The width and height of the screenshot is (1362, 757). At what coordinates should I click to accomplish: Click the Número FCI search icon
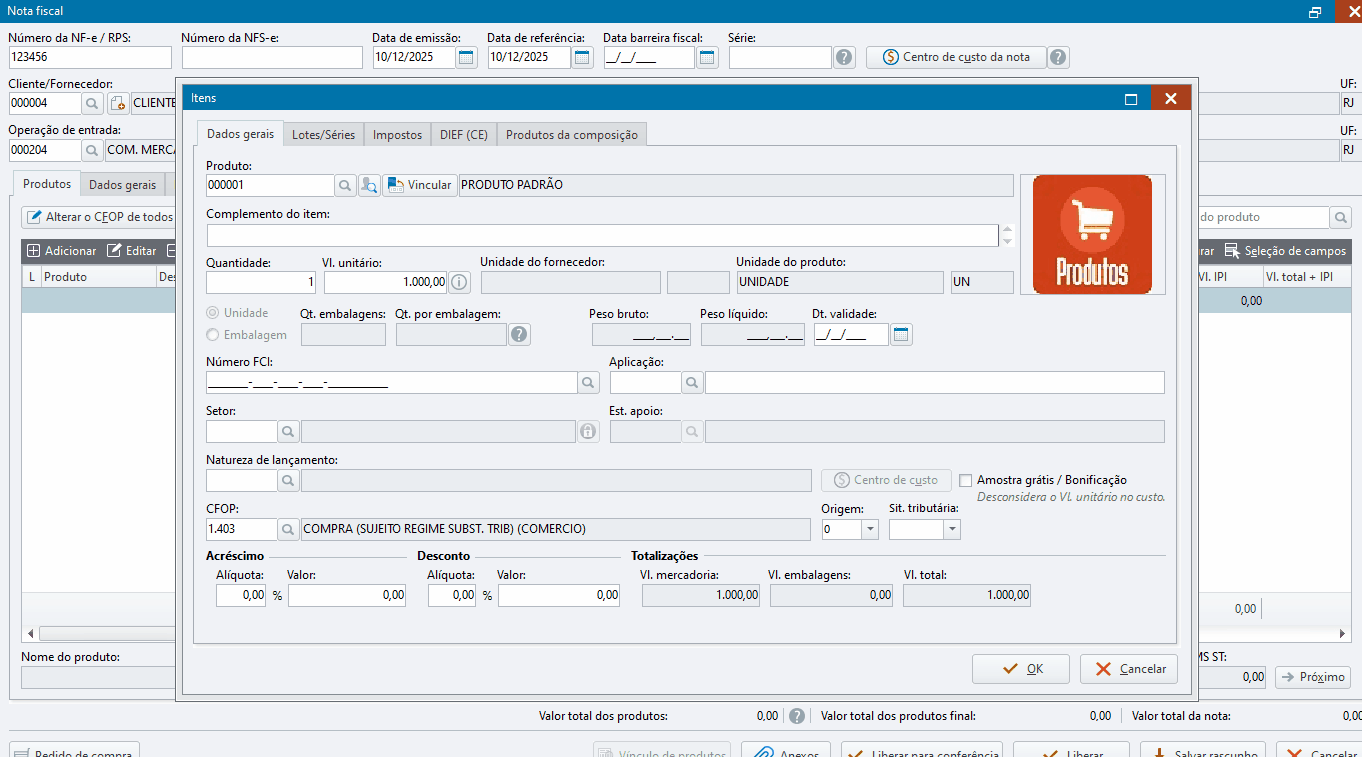[x=588, y=382]
